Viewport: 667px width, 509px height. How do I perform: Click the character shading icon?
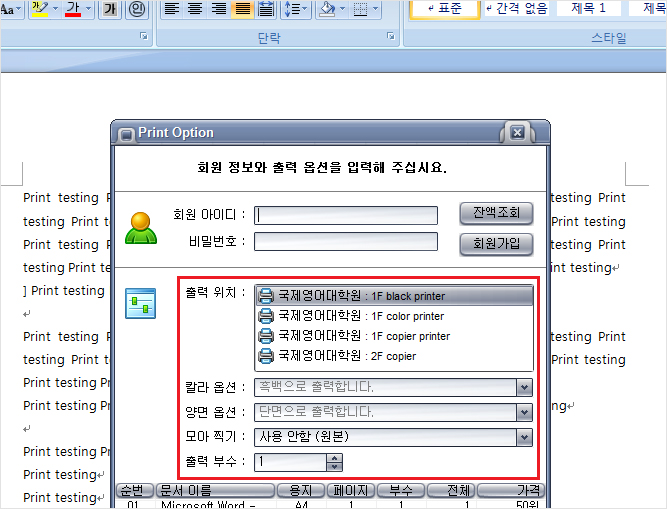point(110,9)
